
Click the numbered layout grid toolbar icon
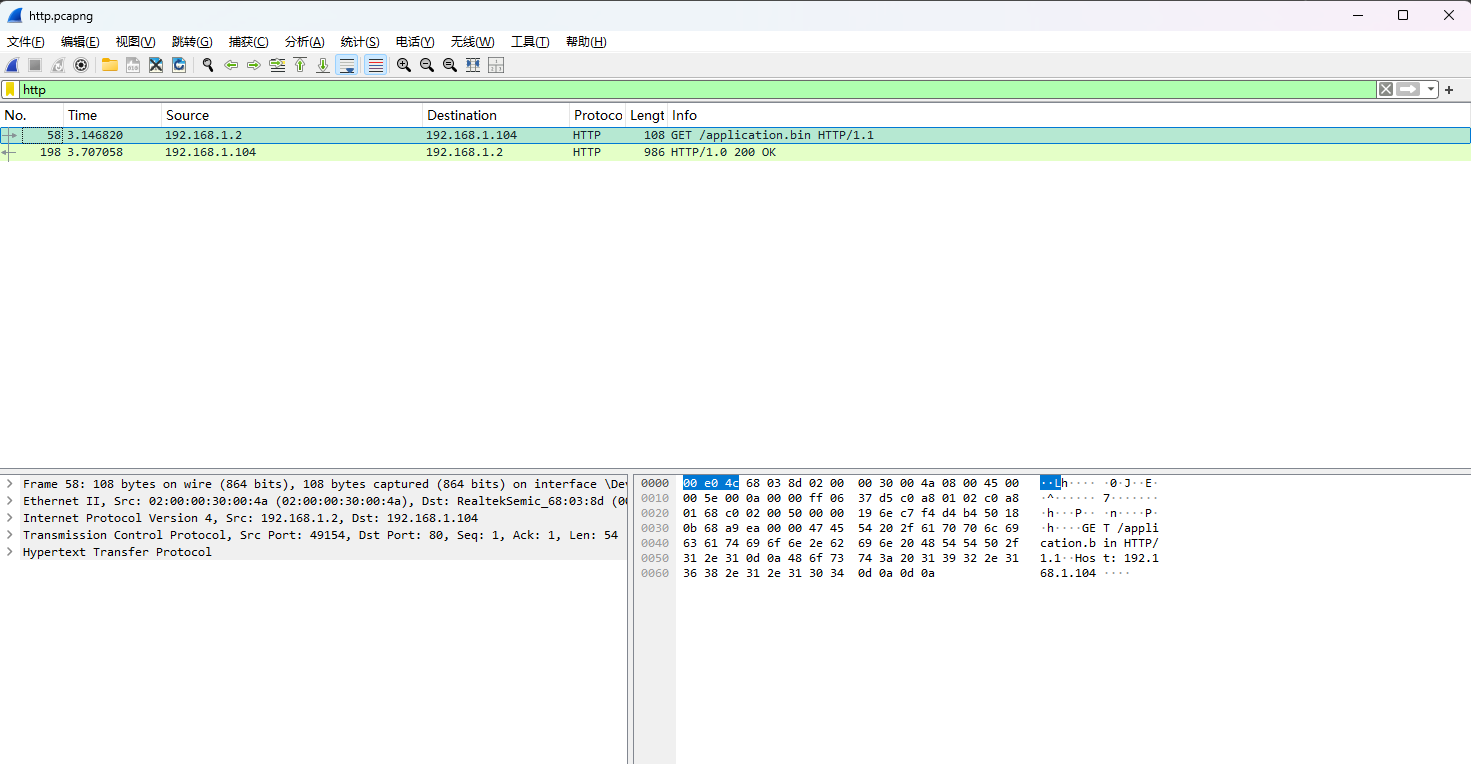[x=496, y=65]
